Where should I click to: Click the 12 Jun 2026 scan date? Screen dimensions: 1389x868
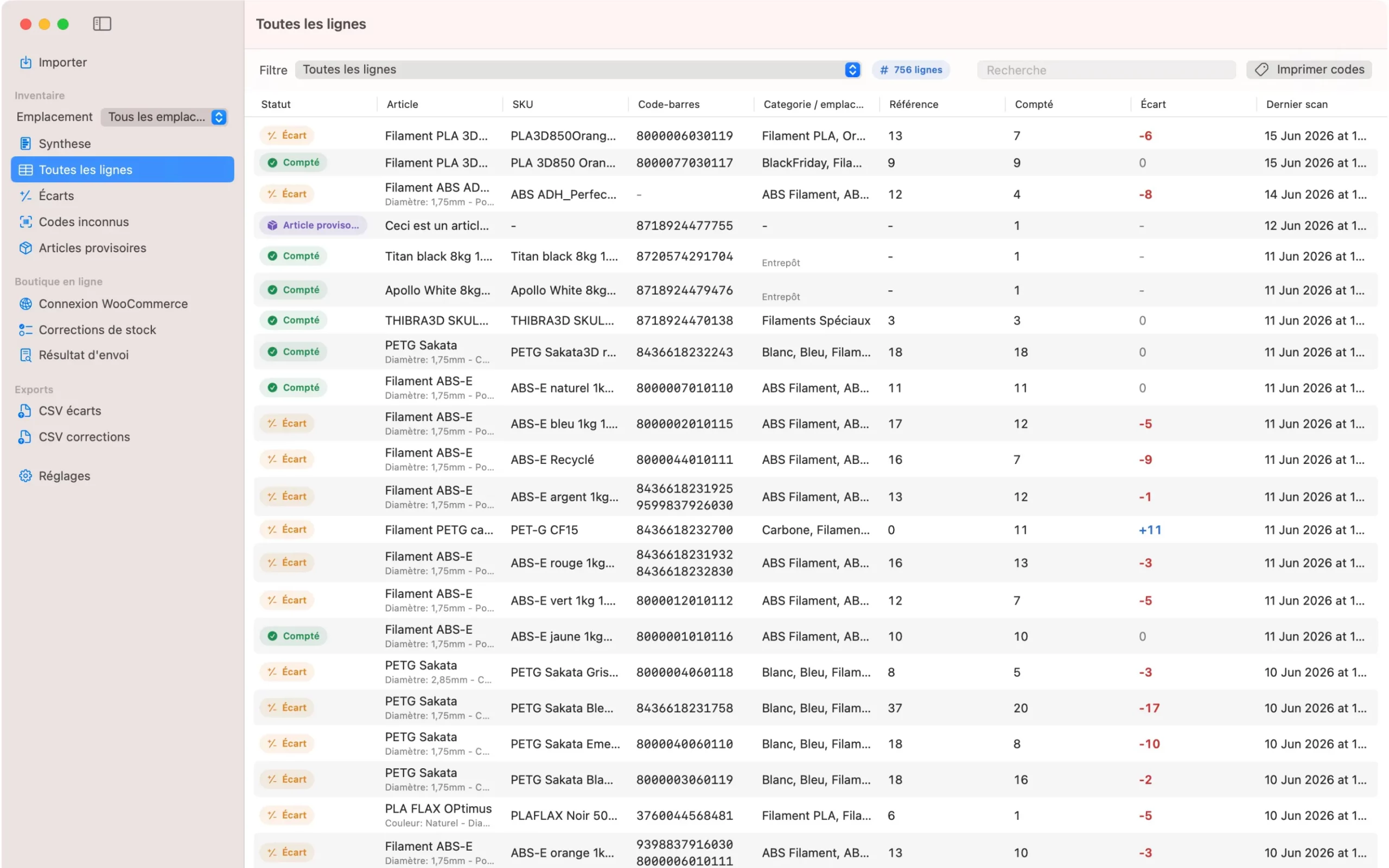1315,225
